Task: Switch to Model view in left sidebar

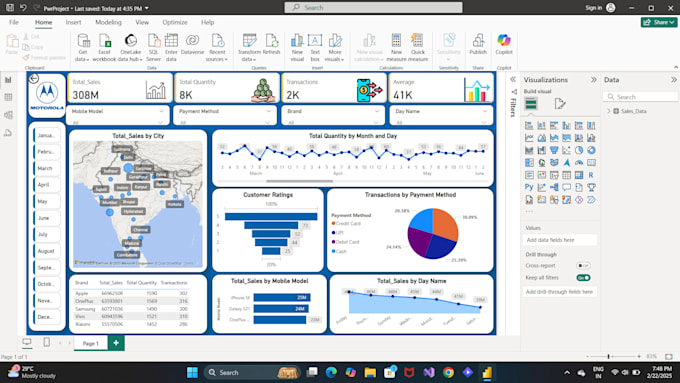Action: point(8,115)
